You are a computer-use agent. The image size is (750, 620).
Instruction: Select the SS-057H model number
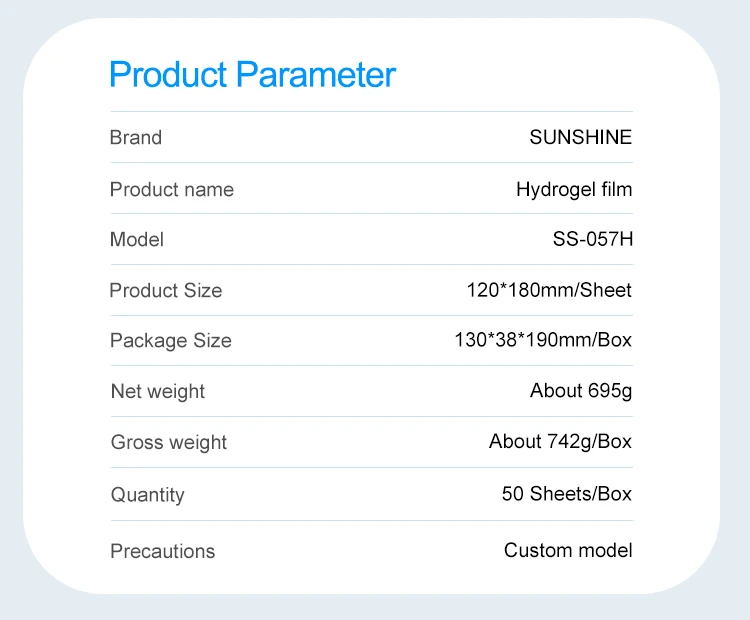click(x=592, y=240)
